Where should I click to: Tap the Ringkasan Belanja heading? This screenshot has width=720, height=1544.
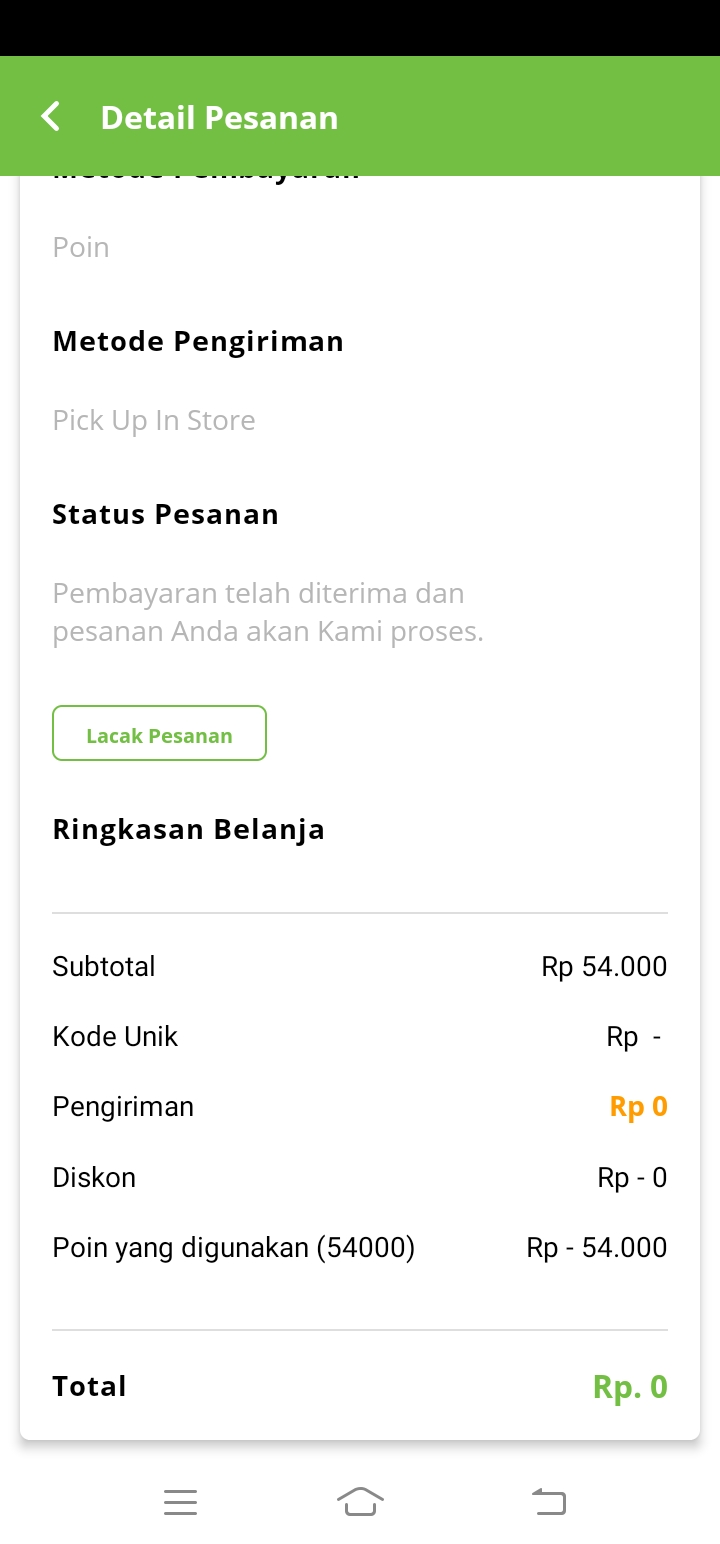pyautogui.click(x=188, y=830)
